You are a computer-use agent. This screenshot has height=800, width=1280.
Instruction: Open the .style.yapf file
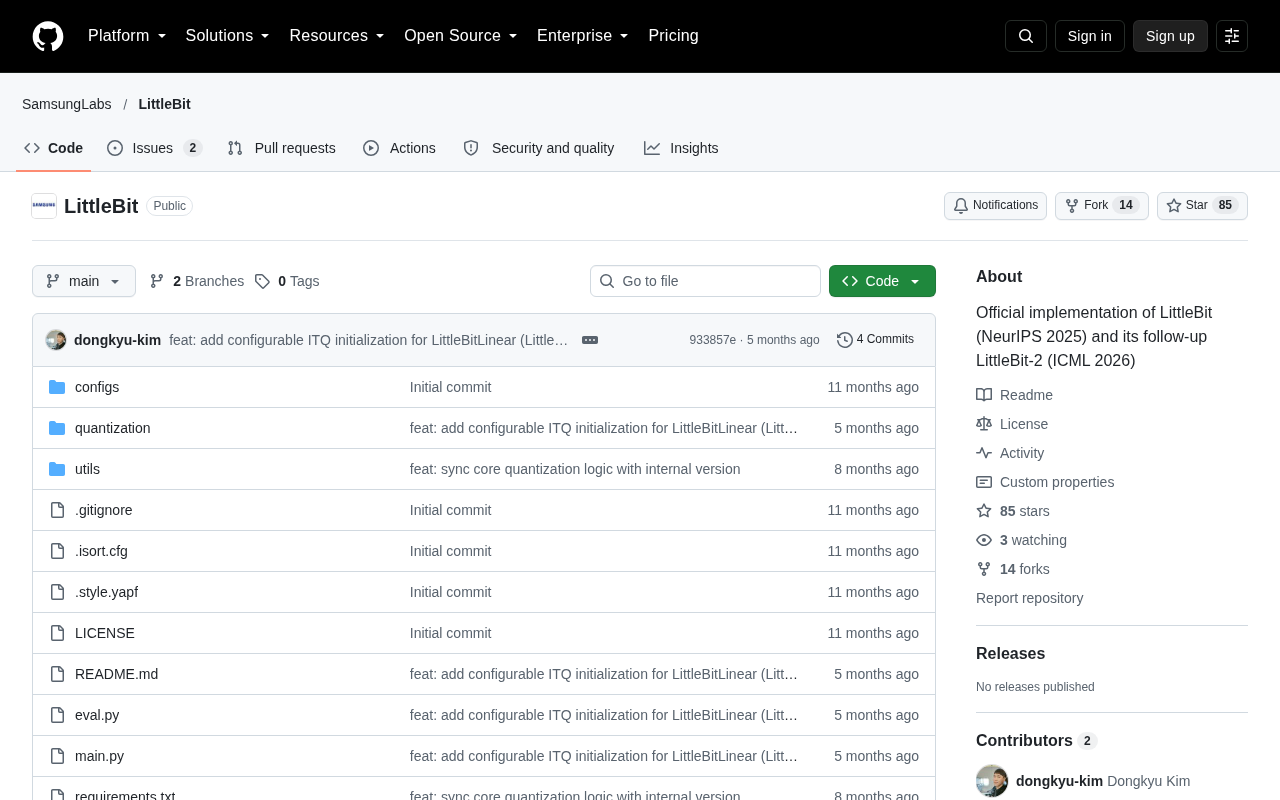click(106, 592)
